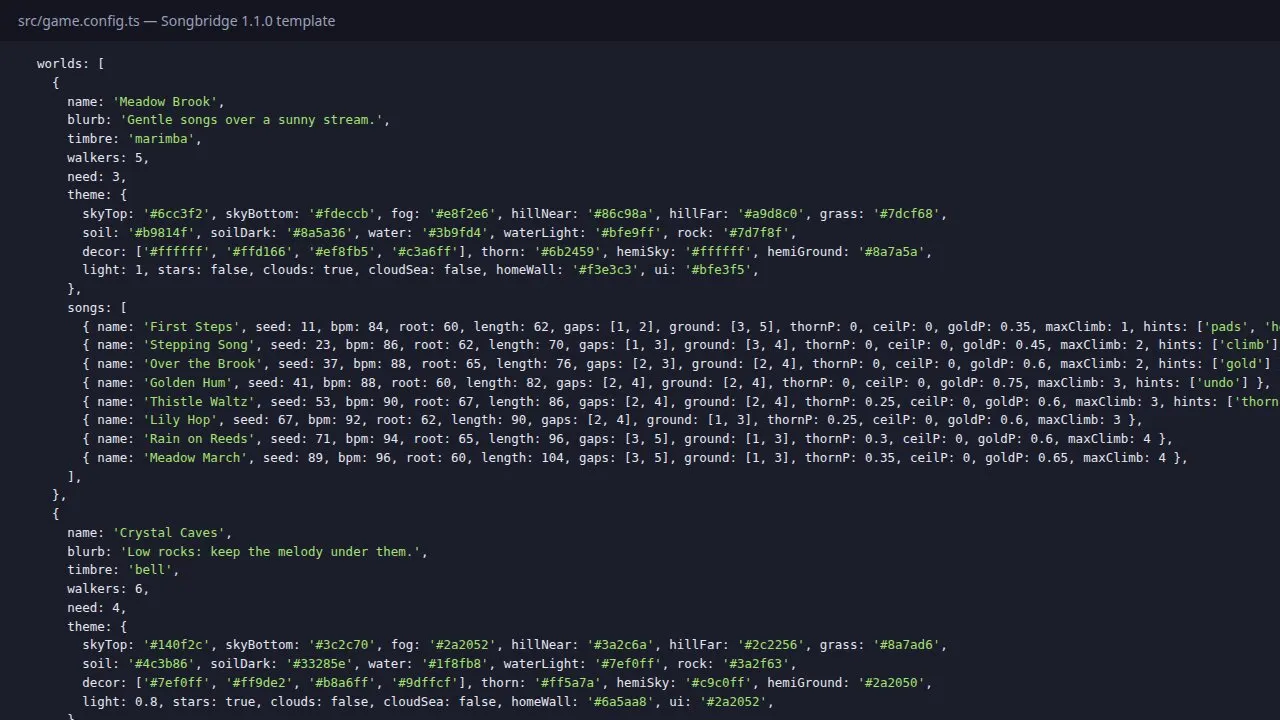Click the blurb 'Gentle songs over a sunny stream.'
Screen dimensions: 1280x720
click(x=251, y=120)
